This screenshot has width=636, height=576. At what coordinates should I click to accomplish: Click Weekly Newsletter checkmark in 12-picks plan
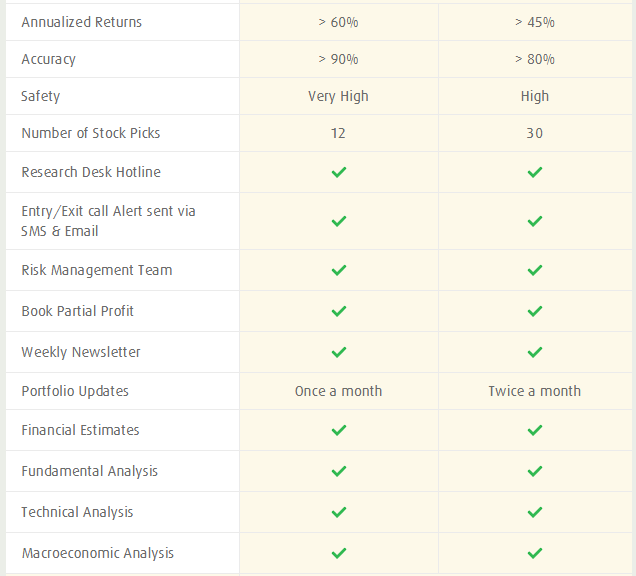coord(339,352)
